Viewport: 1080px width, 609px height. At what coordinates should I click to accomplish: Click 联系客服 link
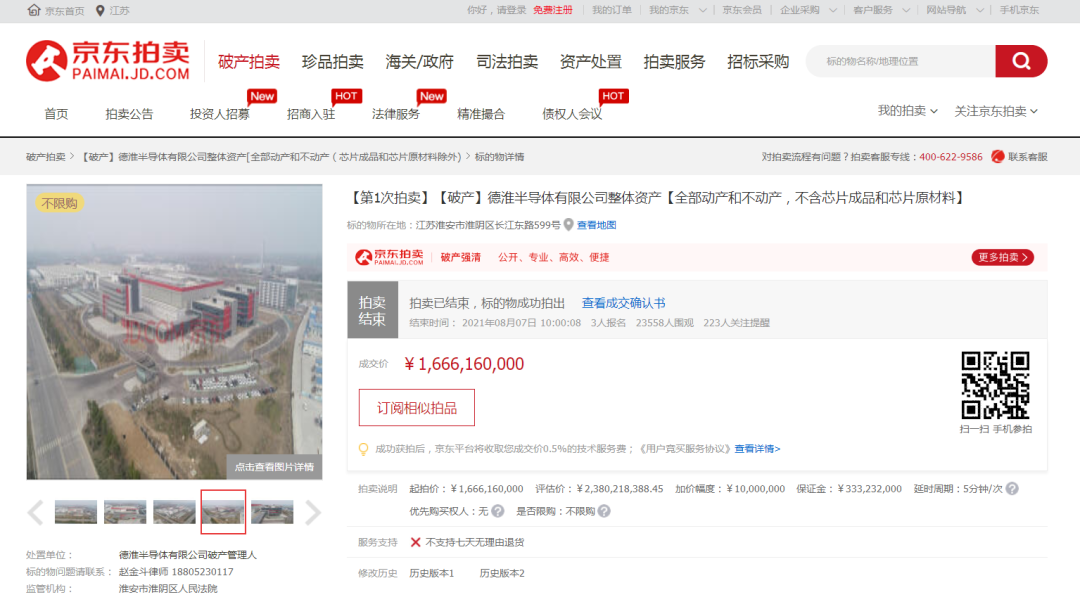point(1028,157)
